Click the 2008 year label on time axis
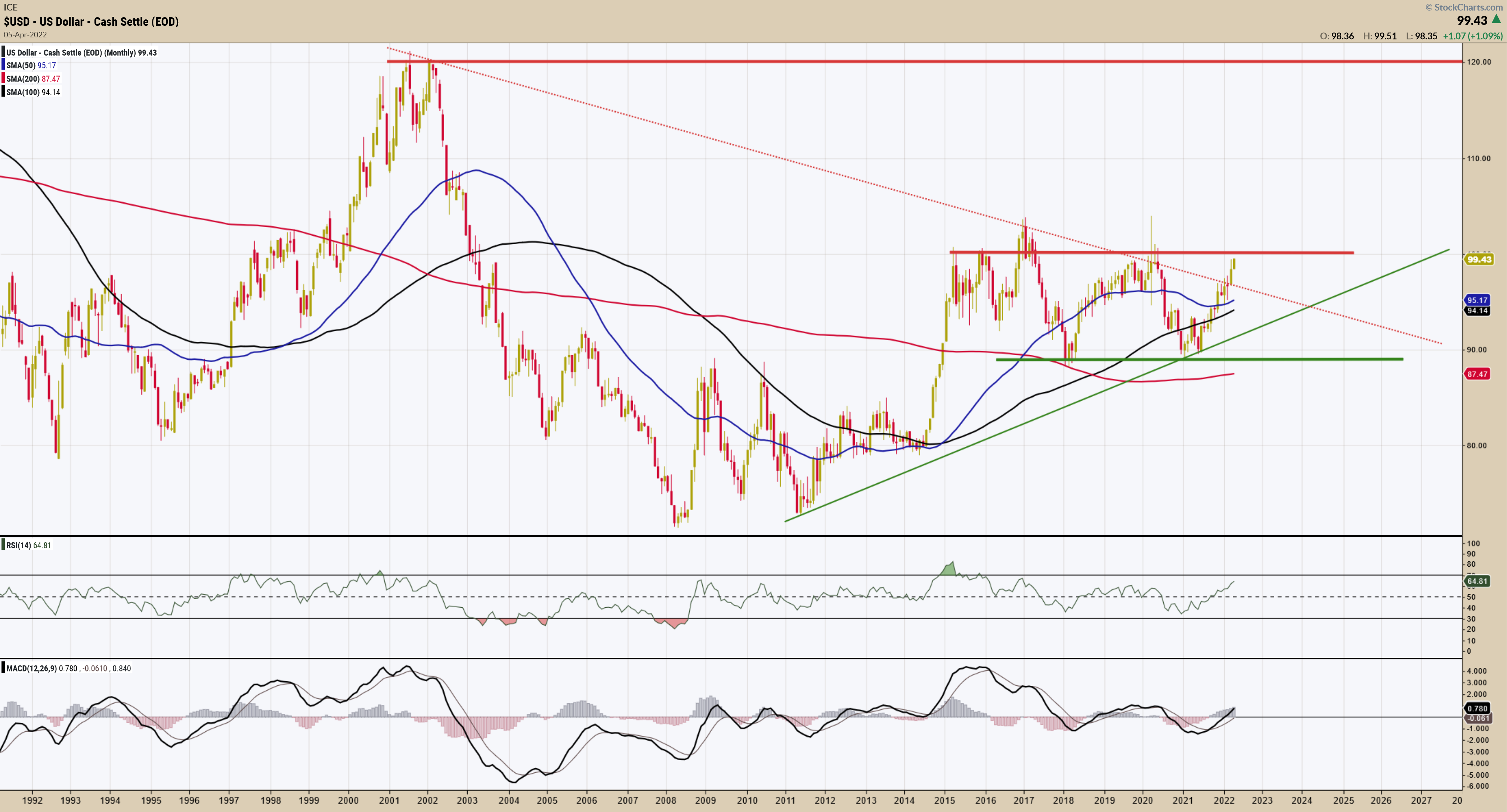 [666, 800]
